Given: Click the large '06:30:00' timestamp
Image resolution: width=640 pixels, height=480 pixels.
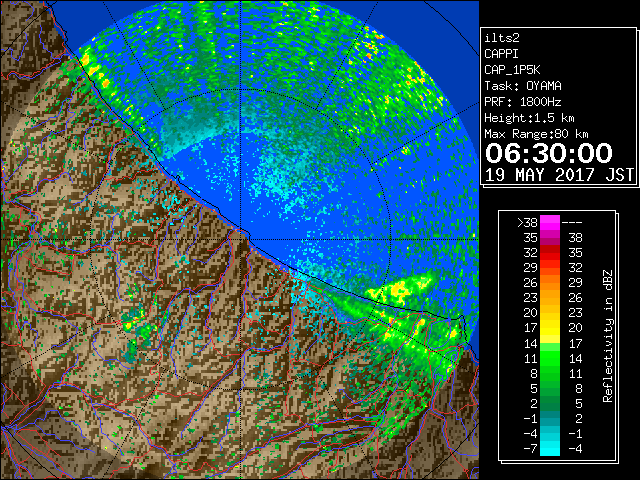Looking at the screenshot, I should pyautogui.click(x=549, y=153).
